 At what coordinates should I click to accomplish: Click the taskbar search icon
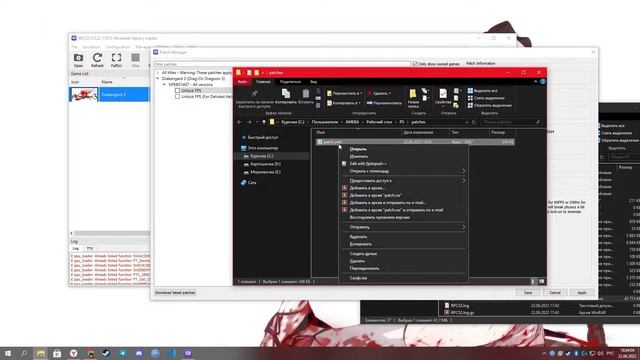(x=24, y=353)
